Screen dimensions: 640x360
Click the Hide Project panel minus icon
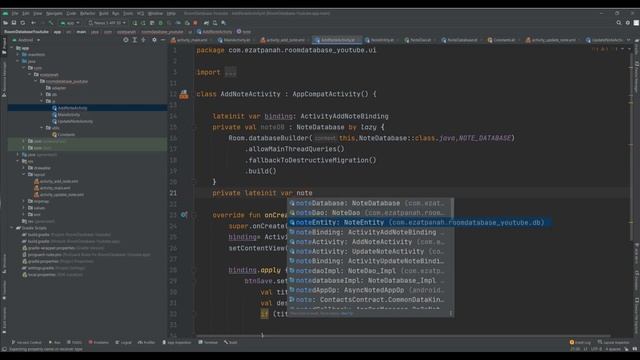[162, 40]
